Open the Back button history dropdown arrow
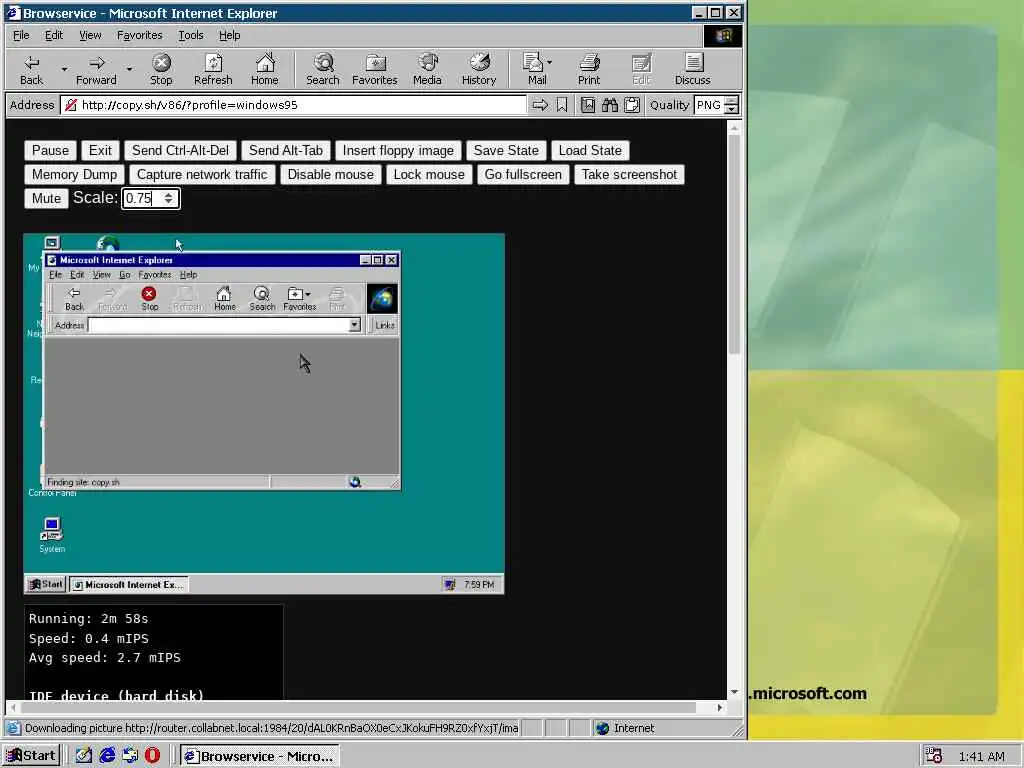The height and width of the screenshot is (768, 1024). tap(64, 69)
